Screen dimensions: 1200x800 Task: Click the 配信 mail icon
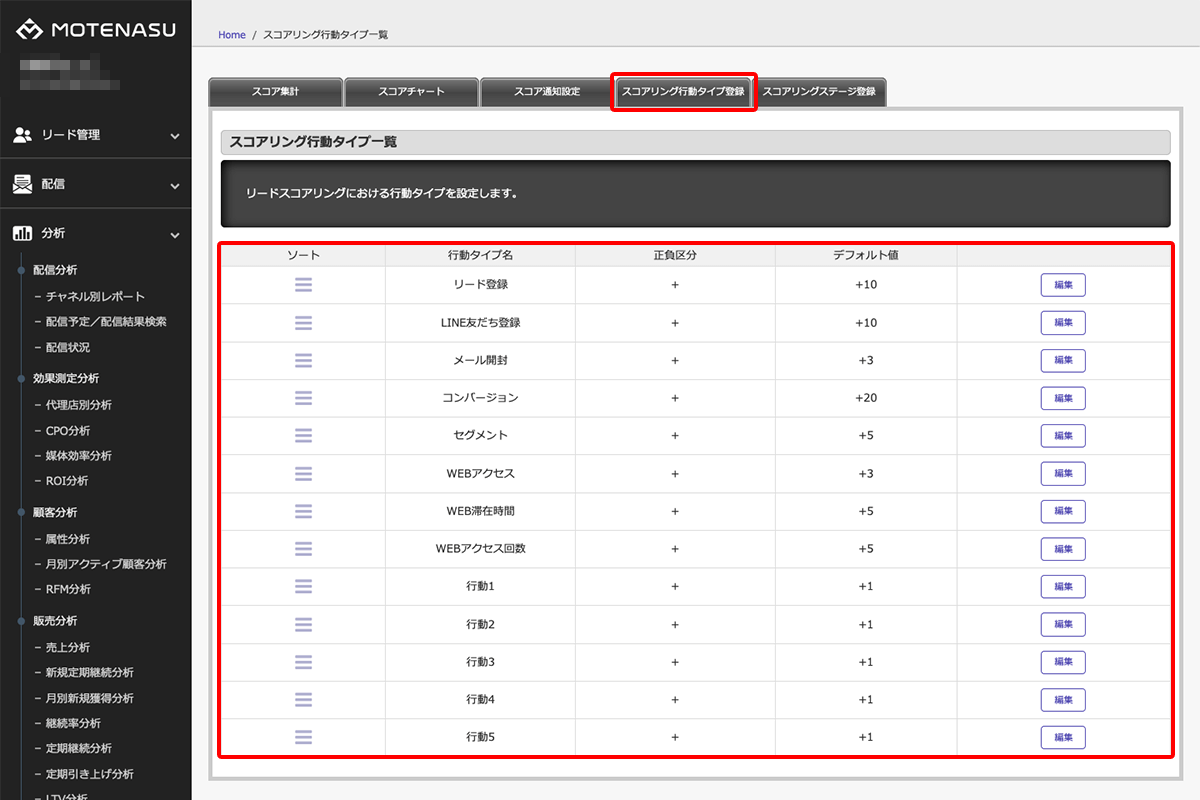[x=23, y=185]
